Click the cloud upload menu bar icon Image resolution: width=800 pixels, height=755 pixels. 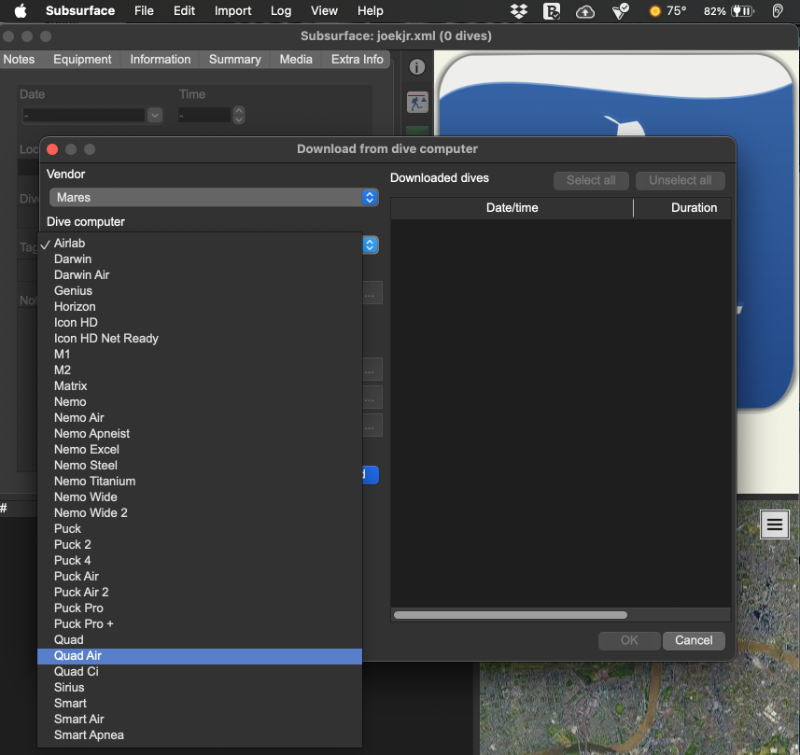click(x=585, y=11)
